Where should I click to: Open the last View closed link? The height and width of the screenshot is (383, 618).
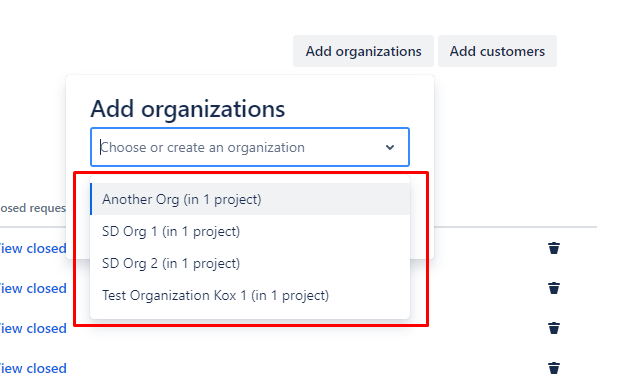click(33, 368)
